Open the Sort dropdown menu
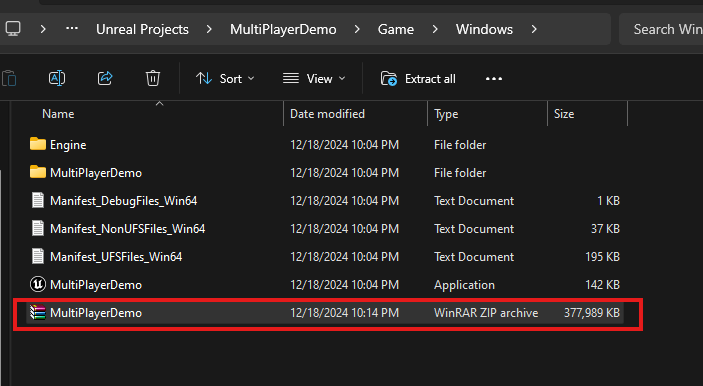 (225, 79)
